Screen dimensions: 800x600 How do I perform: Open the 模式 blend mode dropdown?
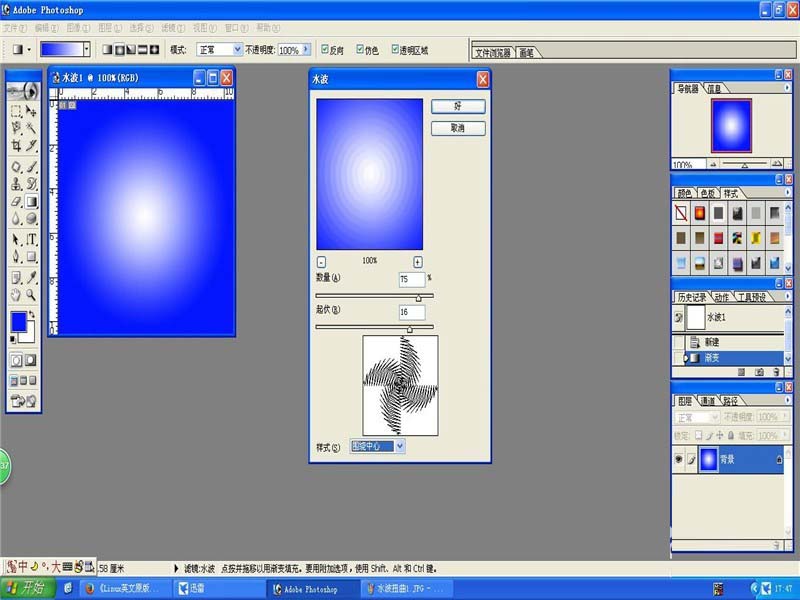click(x=219, y=49)
